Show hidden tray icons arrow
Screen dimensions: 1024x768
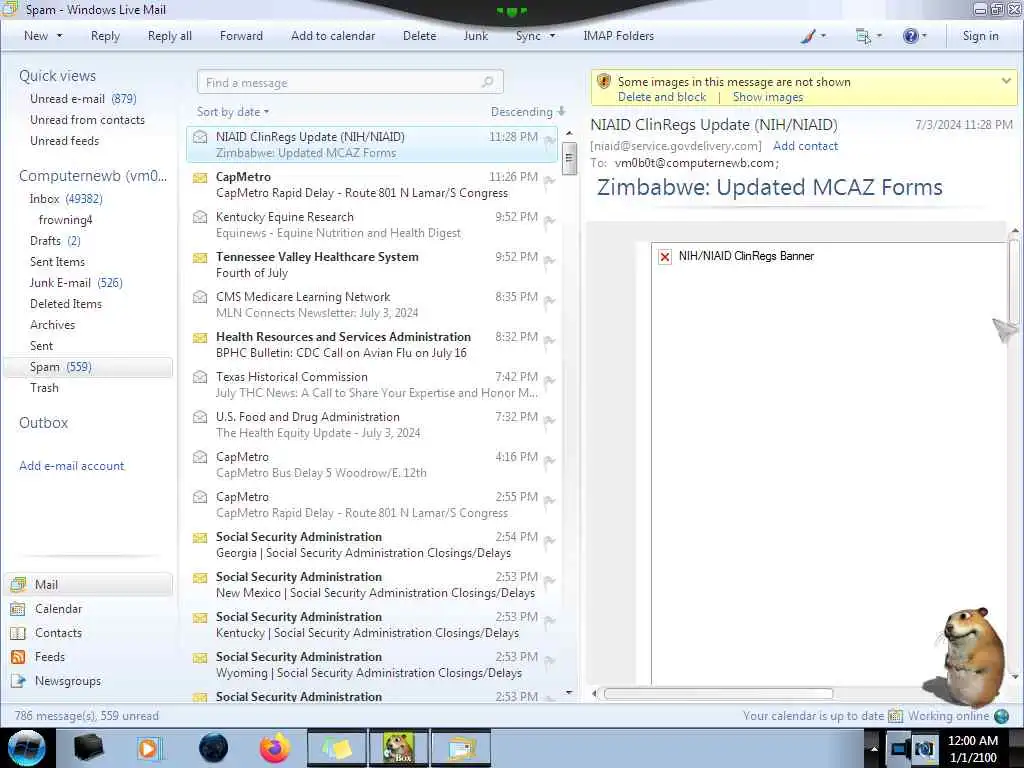(x=874, y=748)
